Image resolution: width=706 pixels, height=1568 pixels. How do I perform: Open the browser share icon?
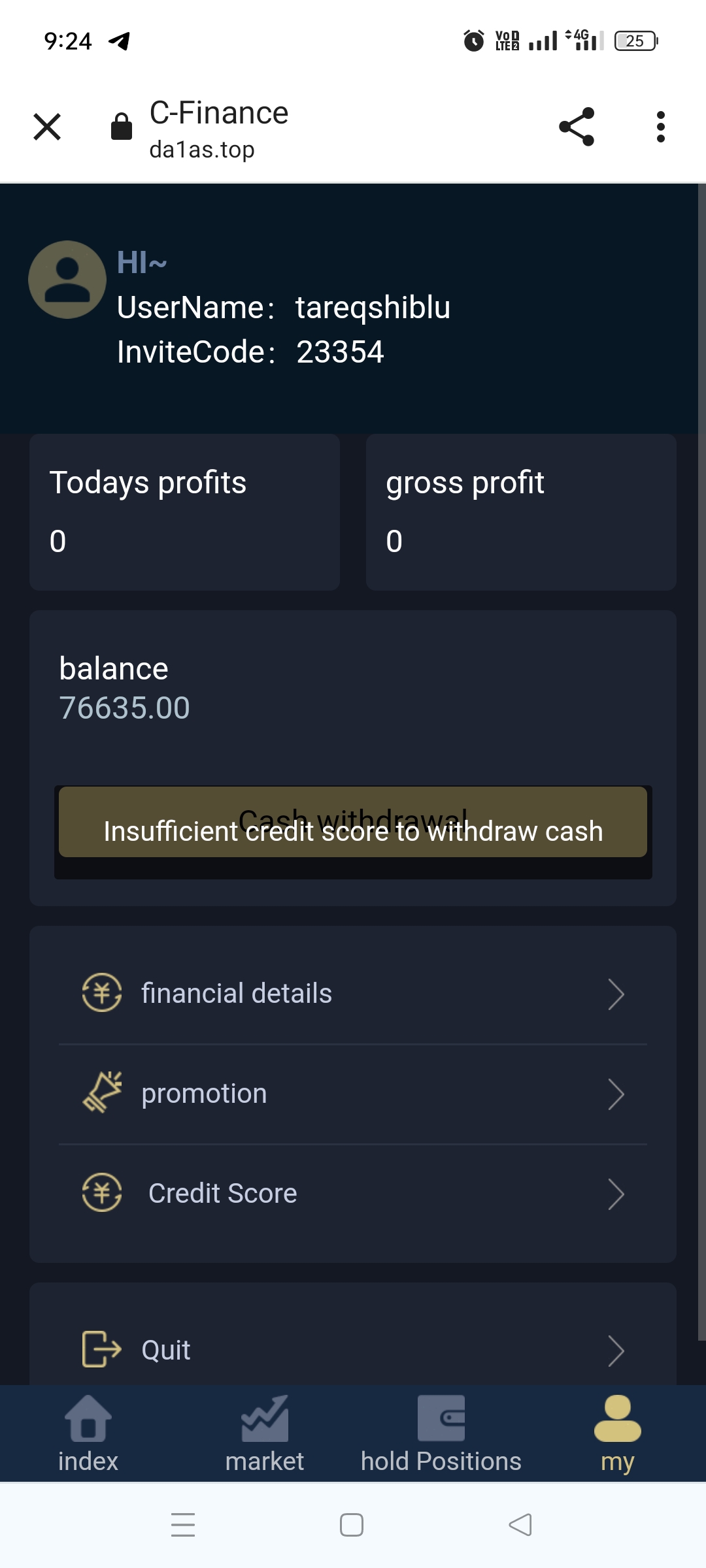coord(577,127)
